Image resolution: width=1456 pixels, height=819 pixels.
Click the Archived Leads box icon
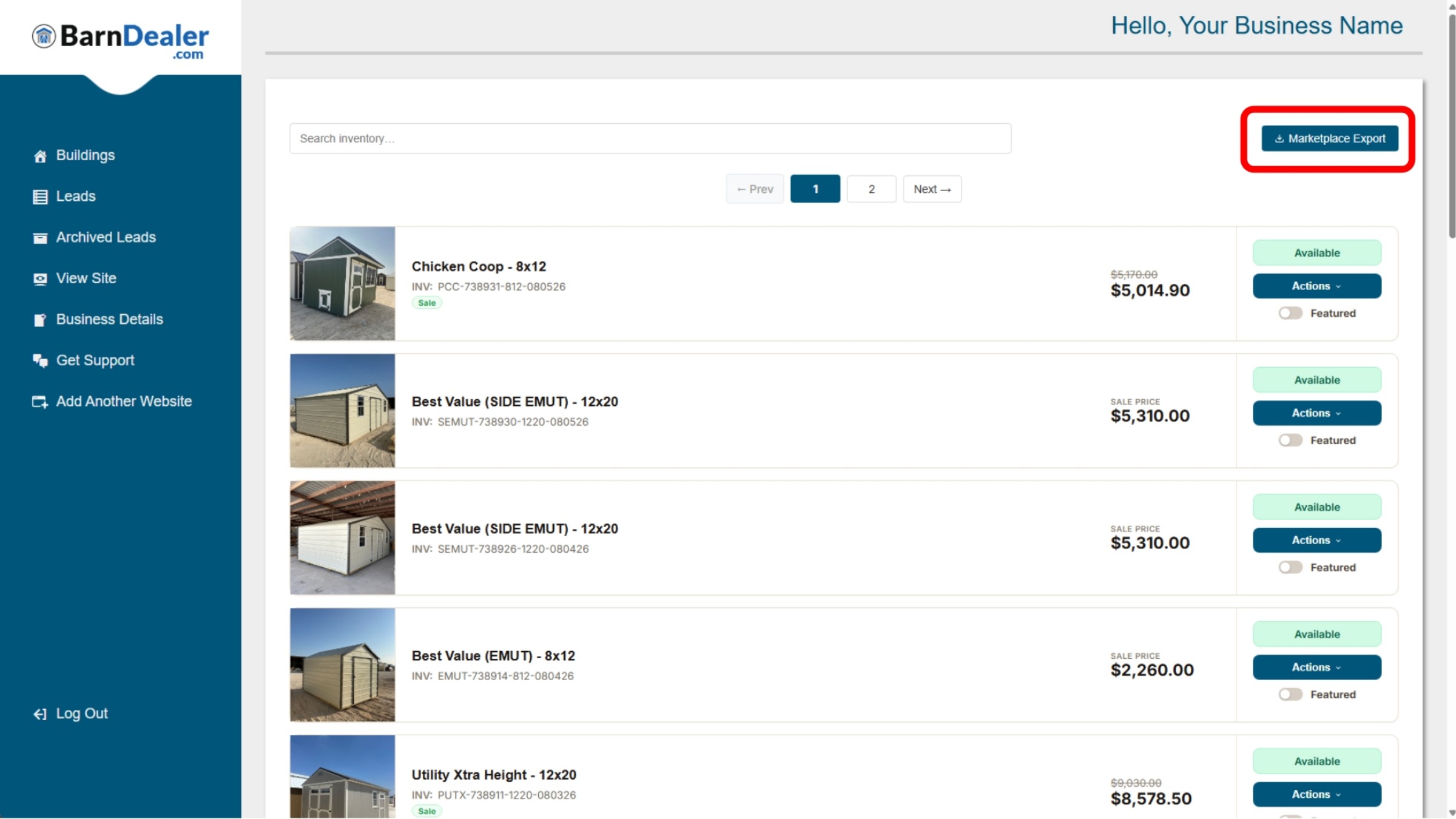(x=40, y=238)
